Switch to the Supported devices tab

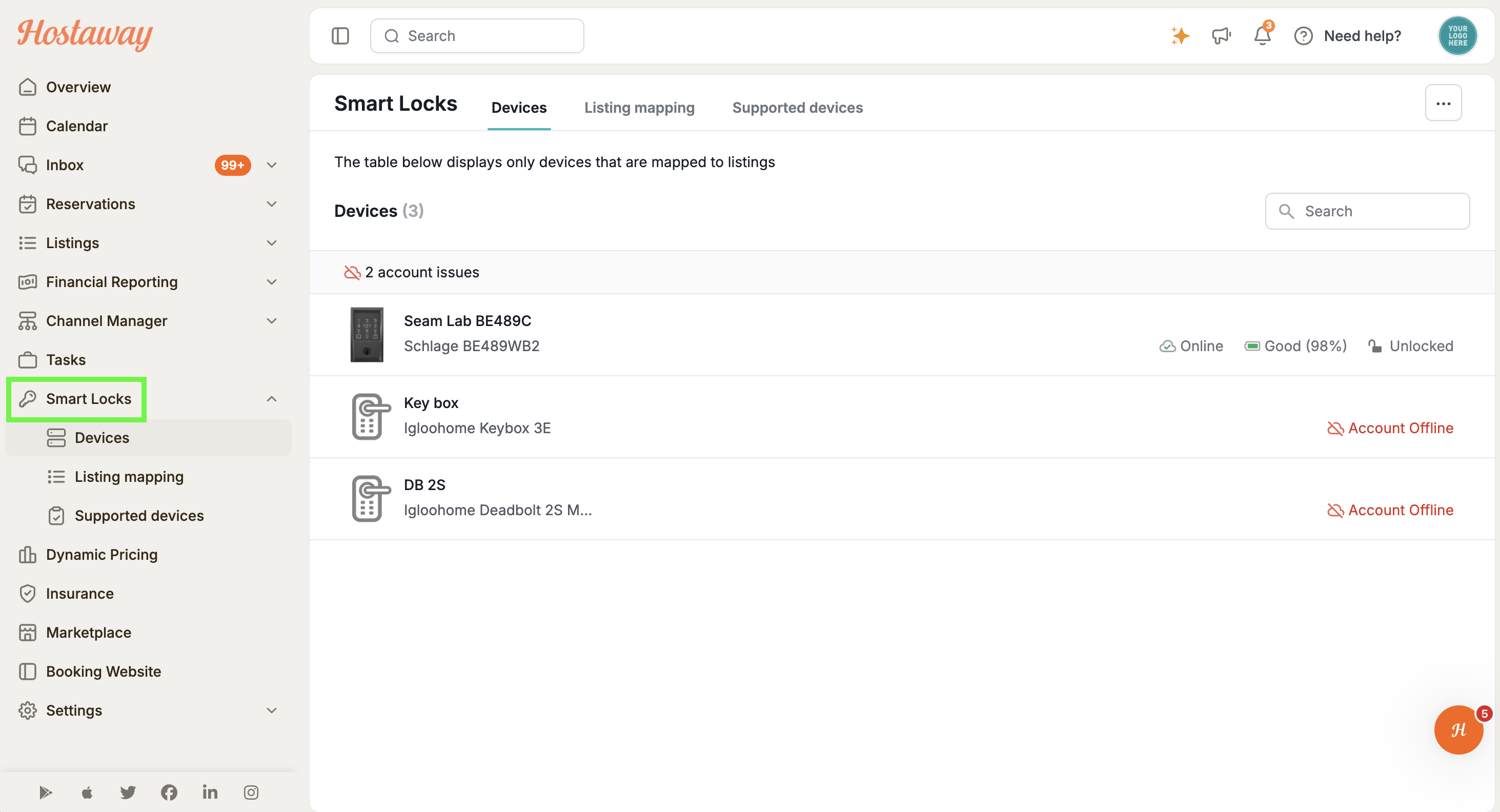(x=797, y=108)
